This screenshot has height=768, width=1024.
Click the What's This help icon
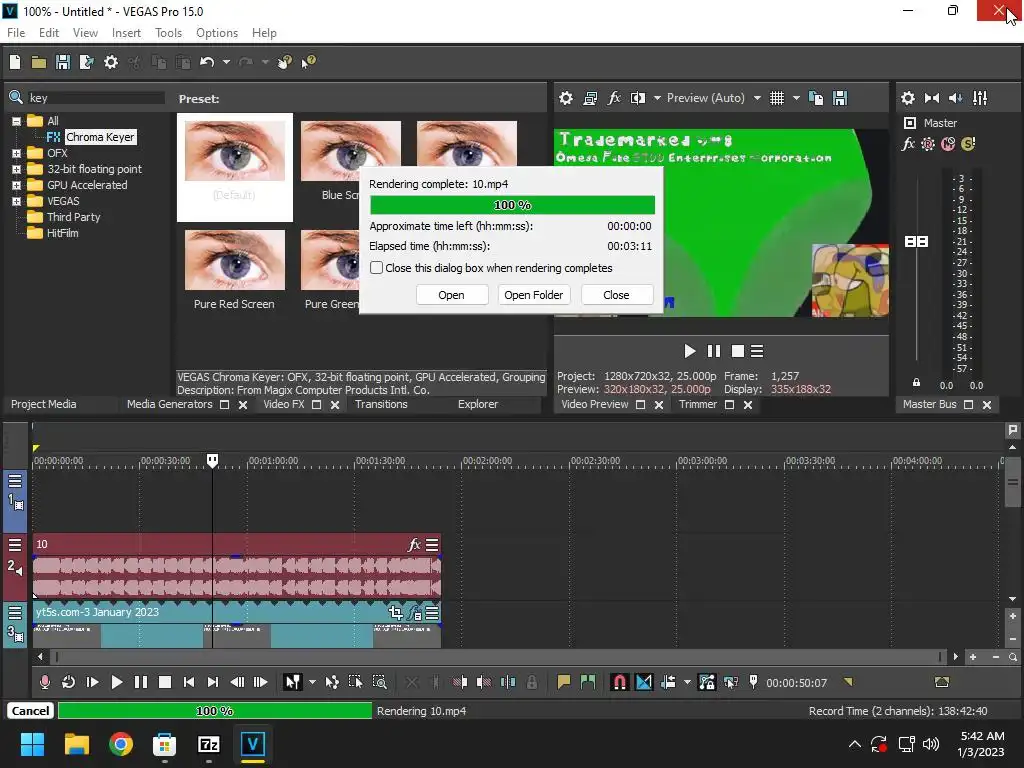coord(308,62)
